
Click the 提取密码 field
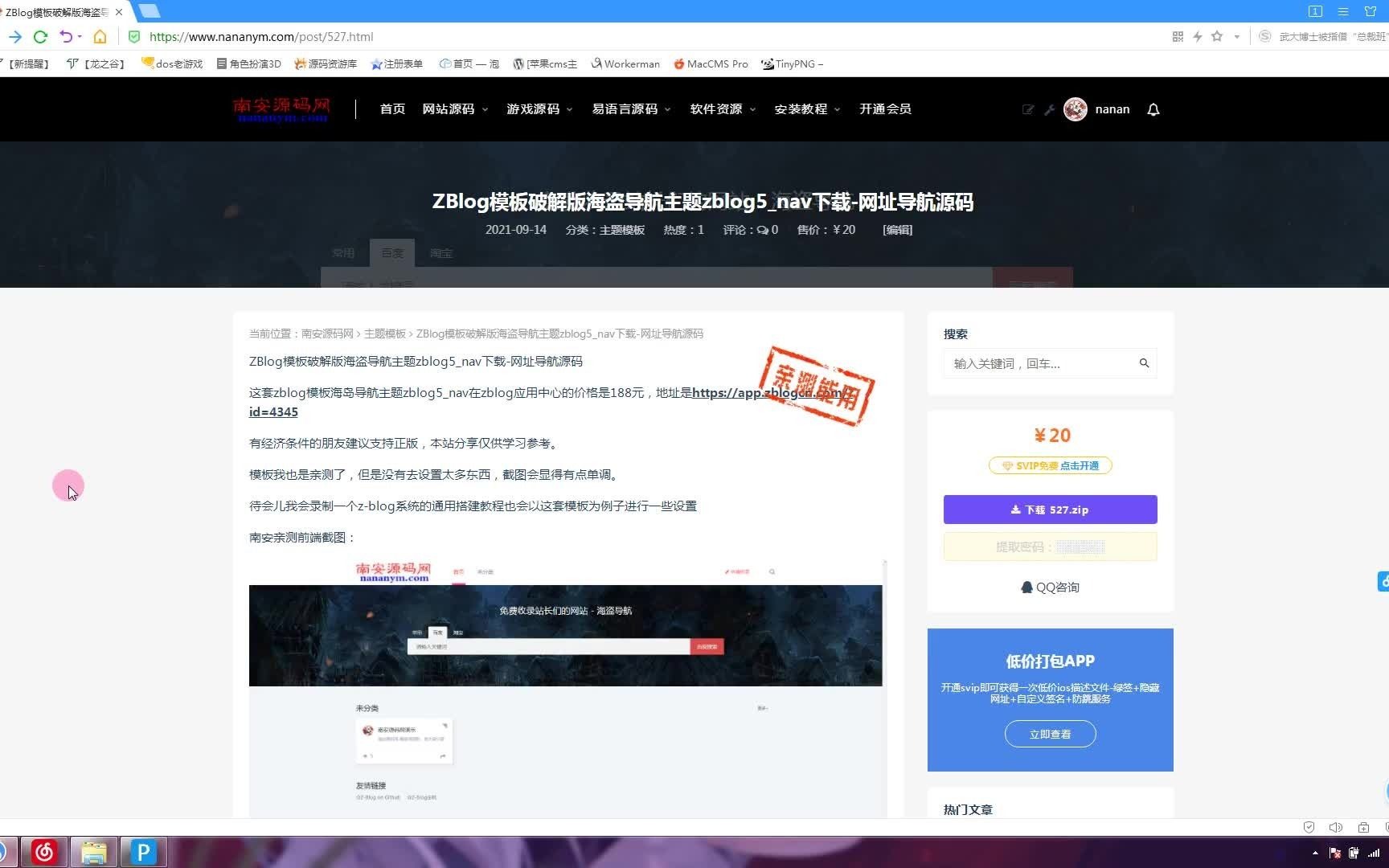(1050, 547)
